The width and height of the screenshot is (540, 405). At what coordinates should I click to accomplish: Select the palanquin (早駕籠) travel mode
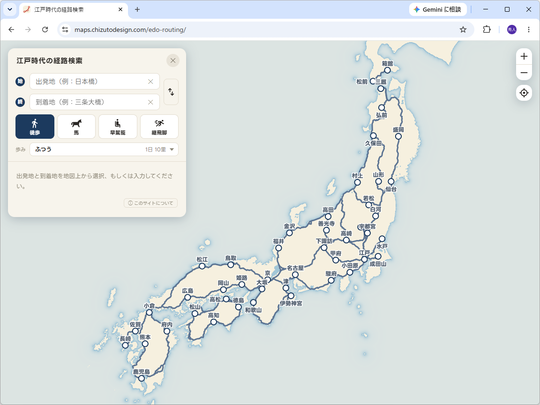pos(118,126)
